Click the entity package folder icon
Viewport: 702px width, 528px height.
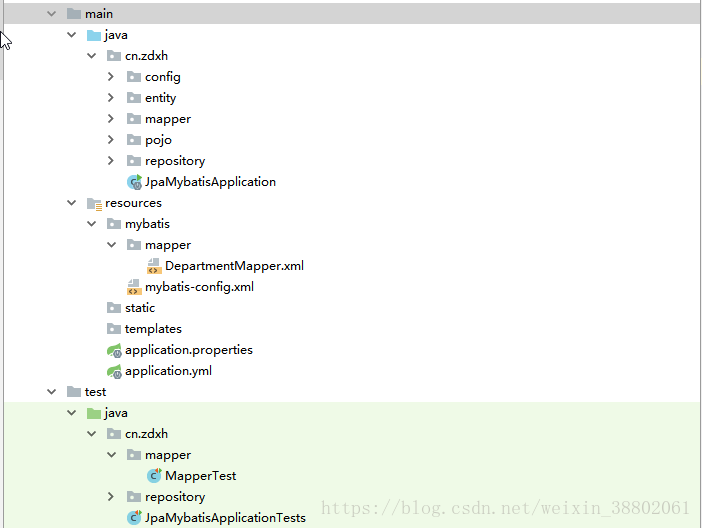click(133, 98)
